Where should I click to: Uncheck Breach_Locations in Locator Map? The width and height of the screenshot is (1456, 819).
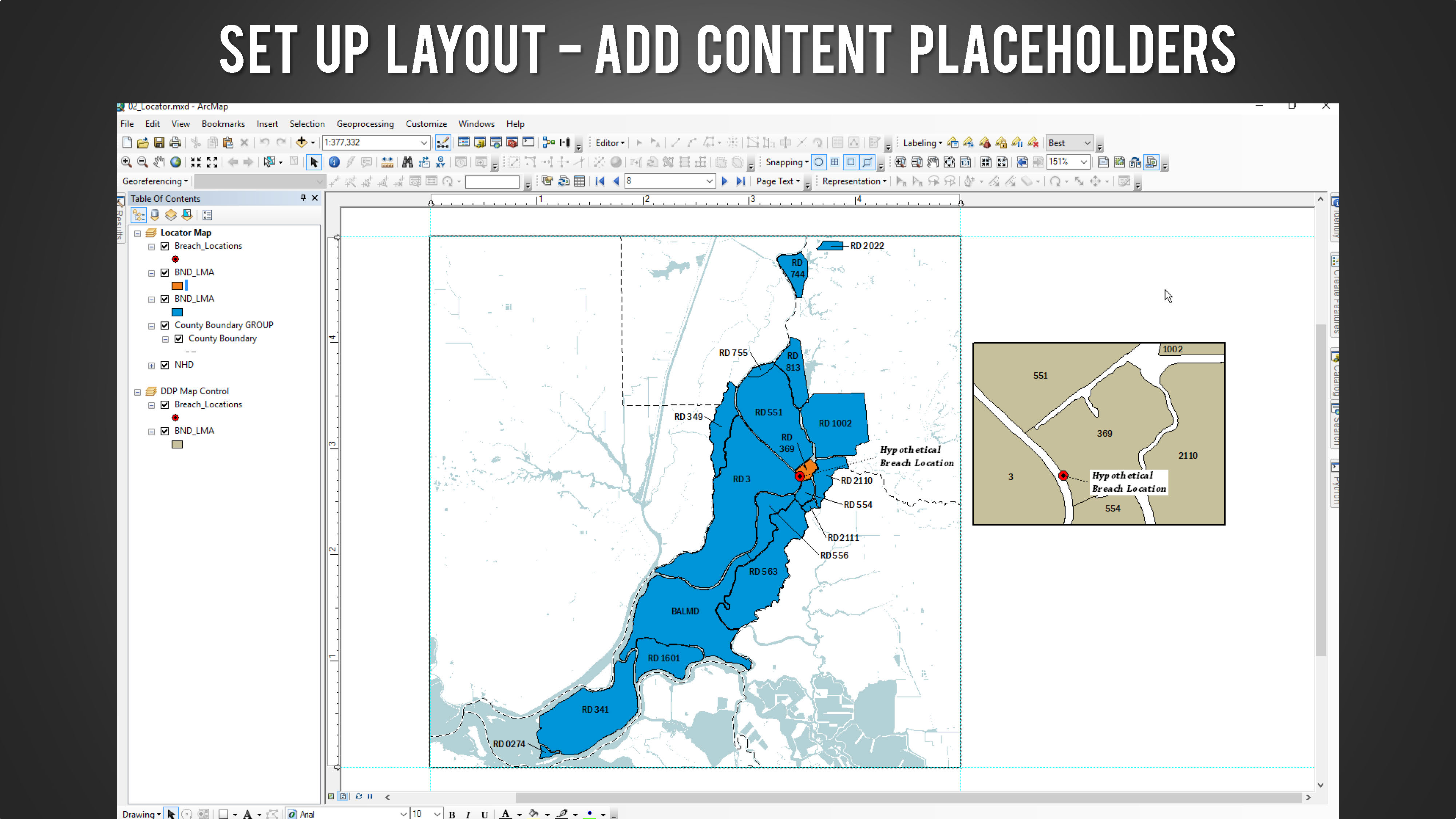coord(165,246)
